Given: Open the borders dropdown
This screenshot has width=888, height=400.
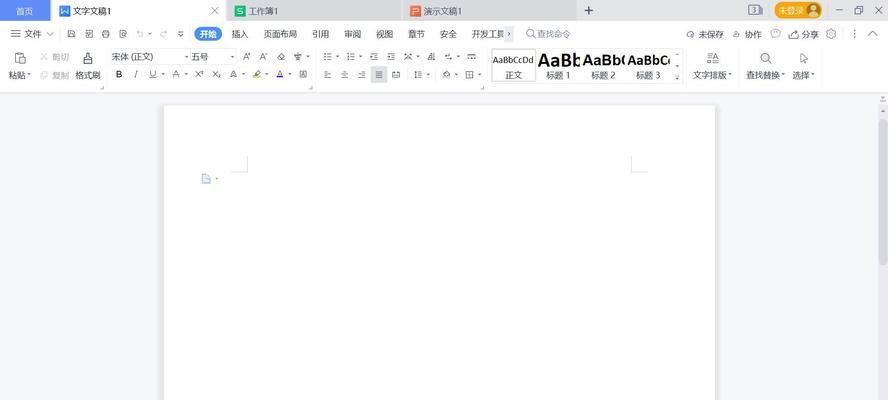Looking at the screenshot, I should (480, 74).
